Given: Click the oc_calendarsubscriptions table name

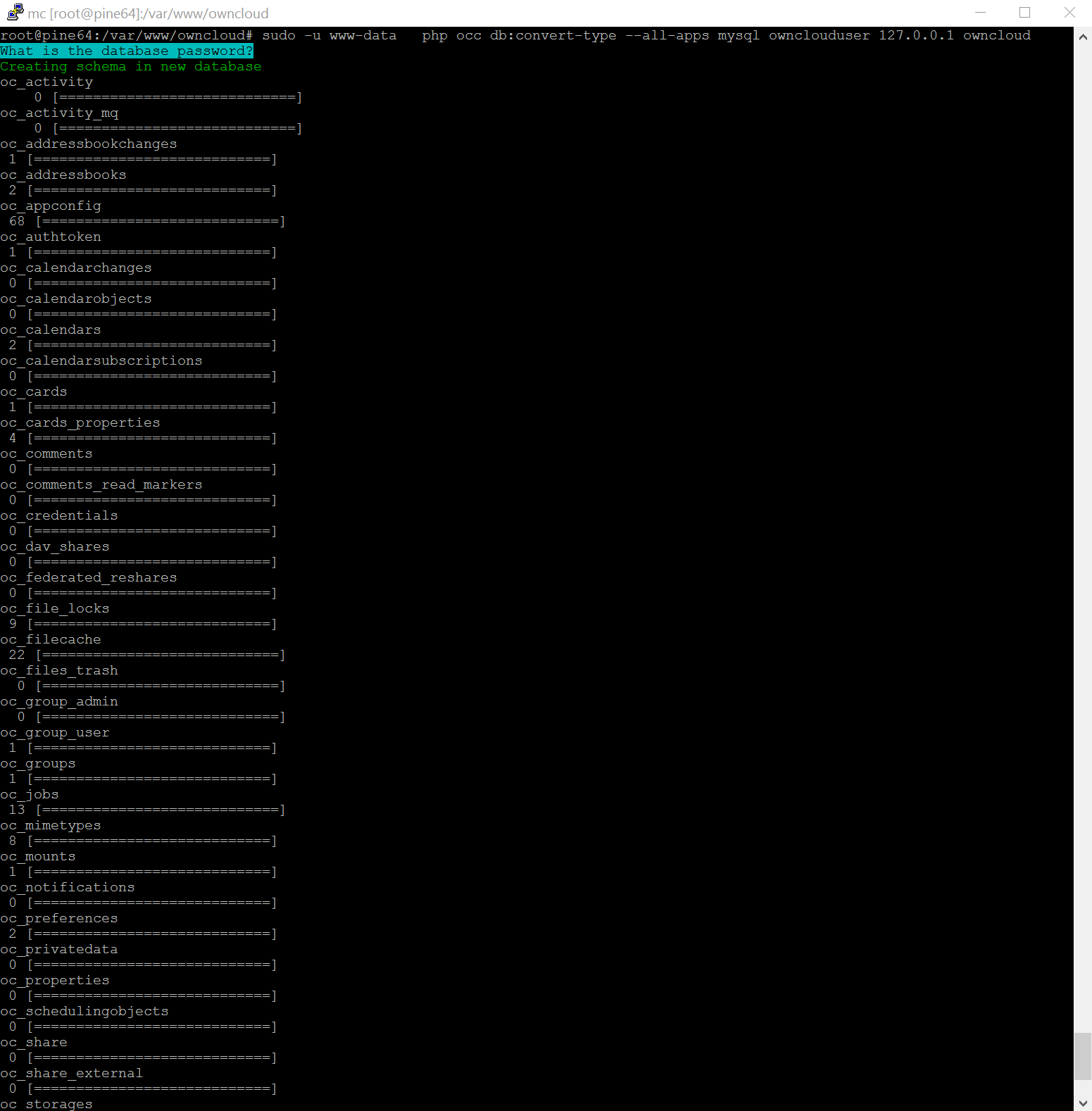Looking at the screenshot, I should pyautogui.click(x=101, y=360).
